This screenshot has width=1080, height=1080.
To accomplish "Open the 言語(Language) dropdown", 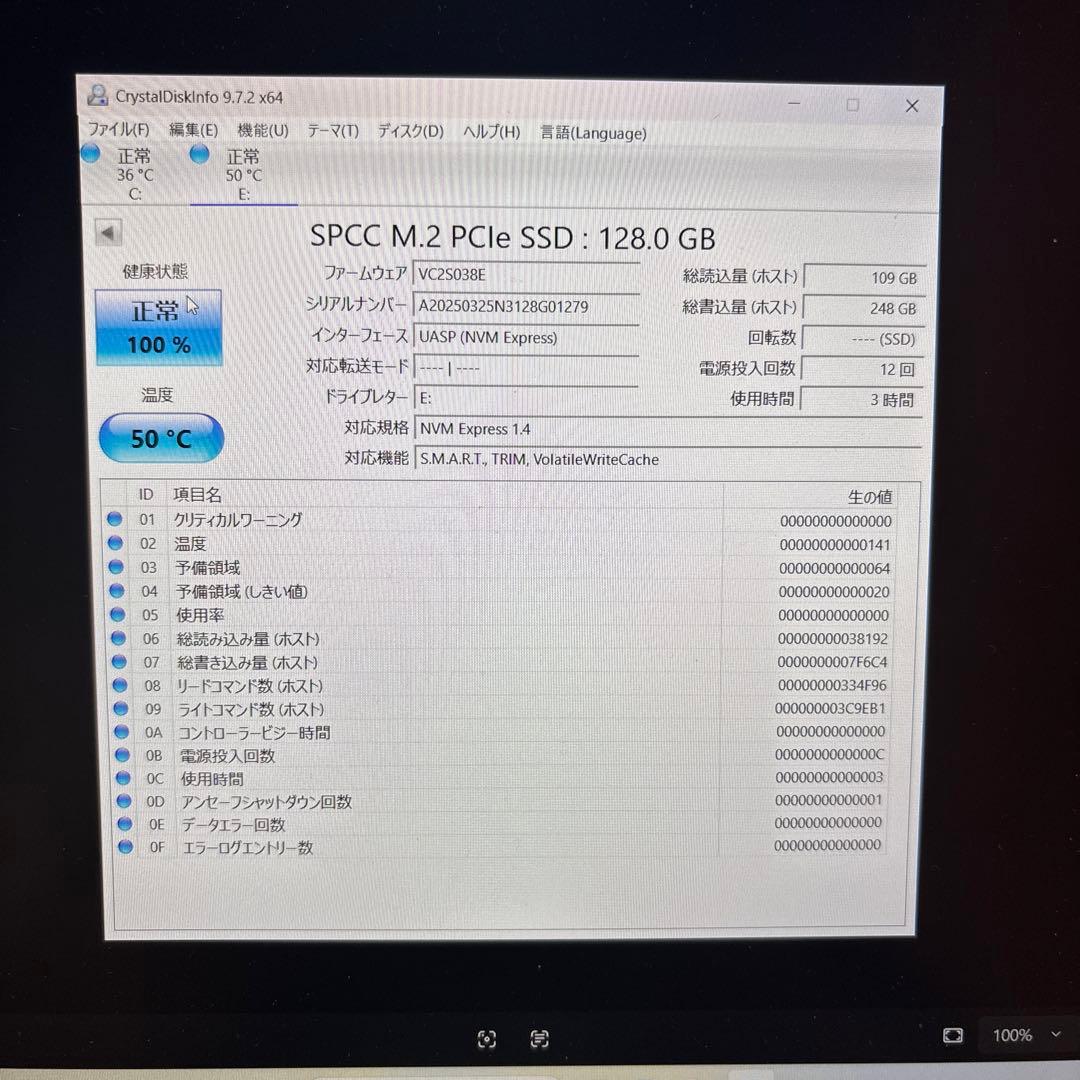I will pos(592,133).
